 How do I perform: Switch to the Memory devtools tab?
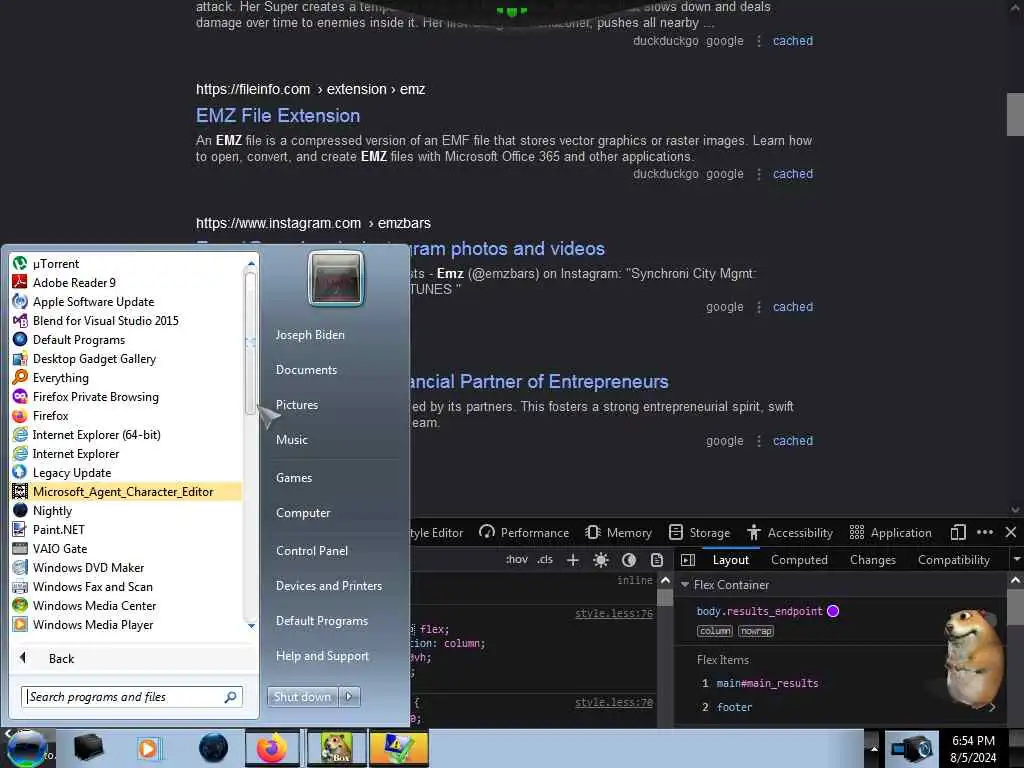click(618, 532)
